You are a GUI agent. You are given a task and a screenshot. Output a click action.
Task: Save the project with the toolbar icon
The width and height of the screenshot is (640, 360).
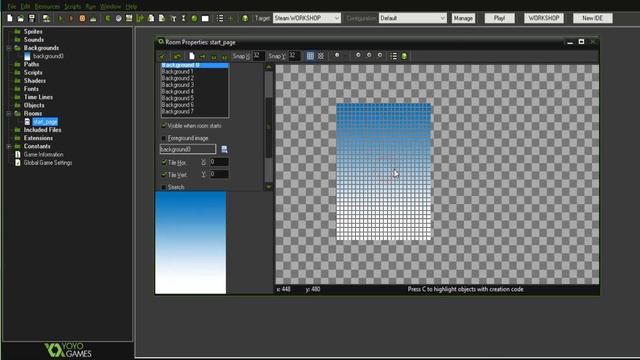pos(31,18)
